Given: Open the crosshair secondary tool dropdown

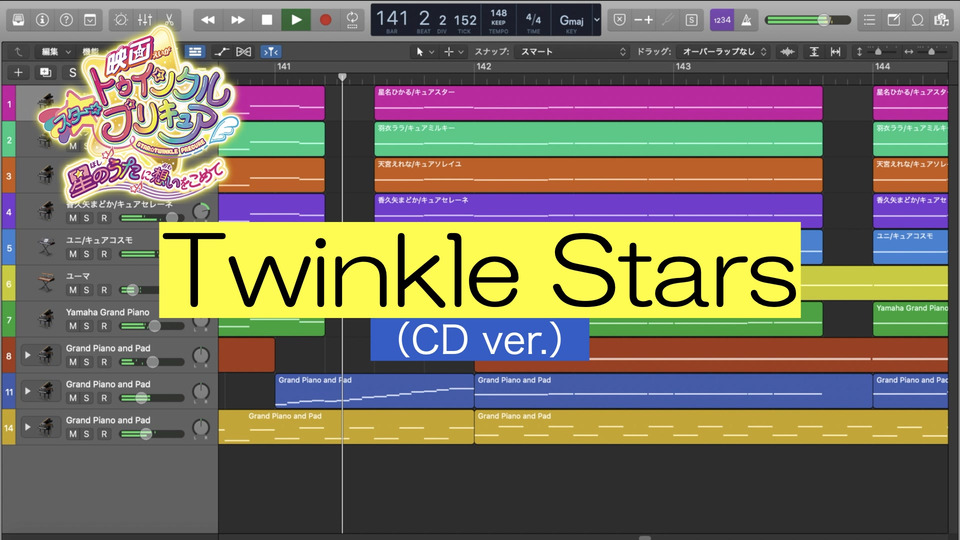Looking at the screenshot, I should click(454, 52).
